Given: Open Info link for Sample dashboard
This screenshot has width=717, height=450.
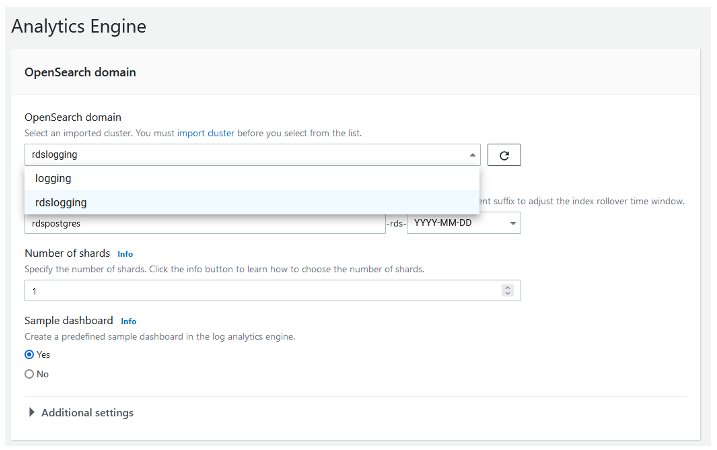Looking at the screenshot, I should [x=128, y=321].
